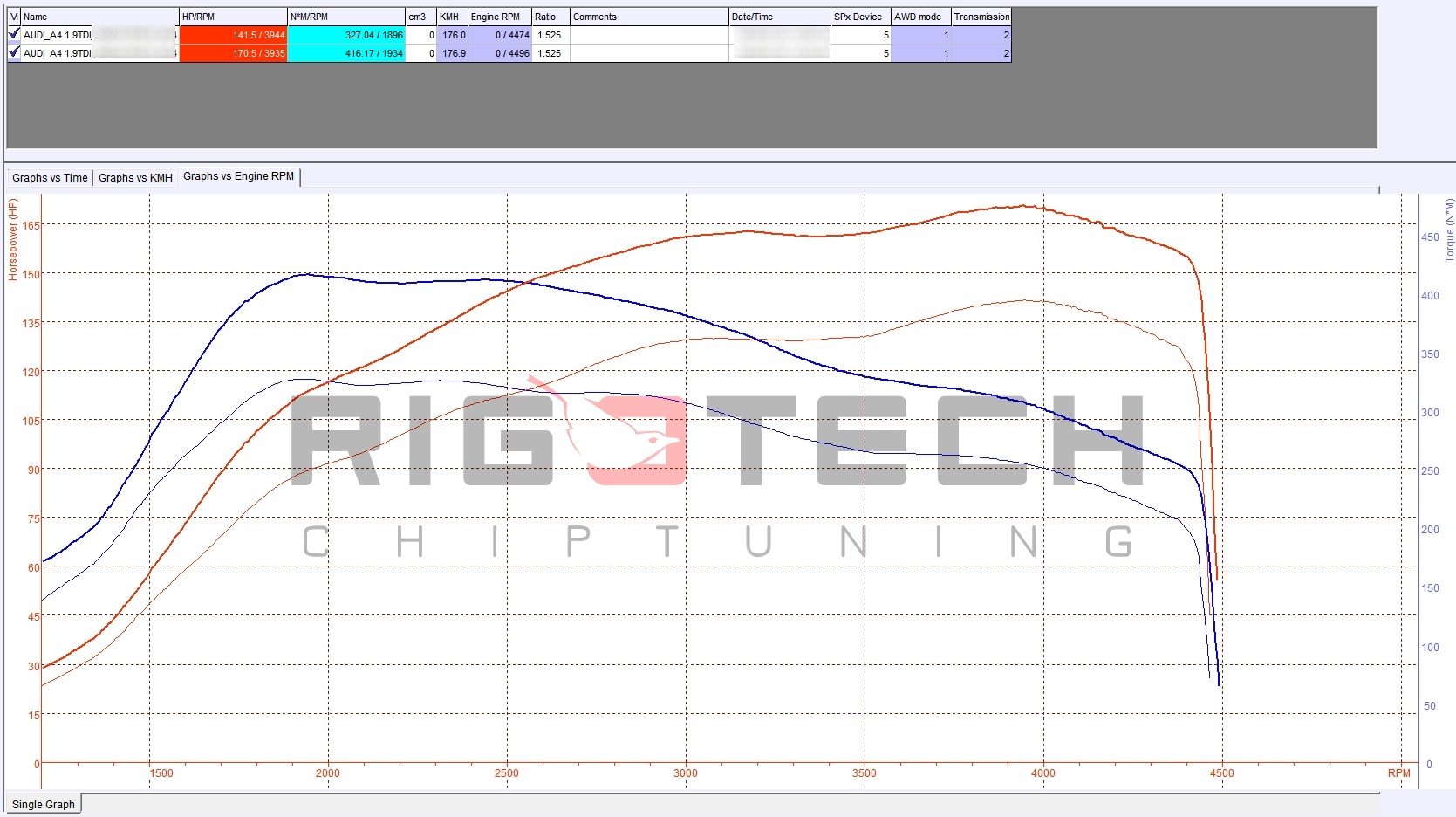Click the N*M/RPM column header
The image size is (1456, 817).
(346, 17)
